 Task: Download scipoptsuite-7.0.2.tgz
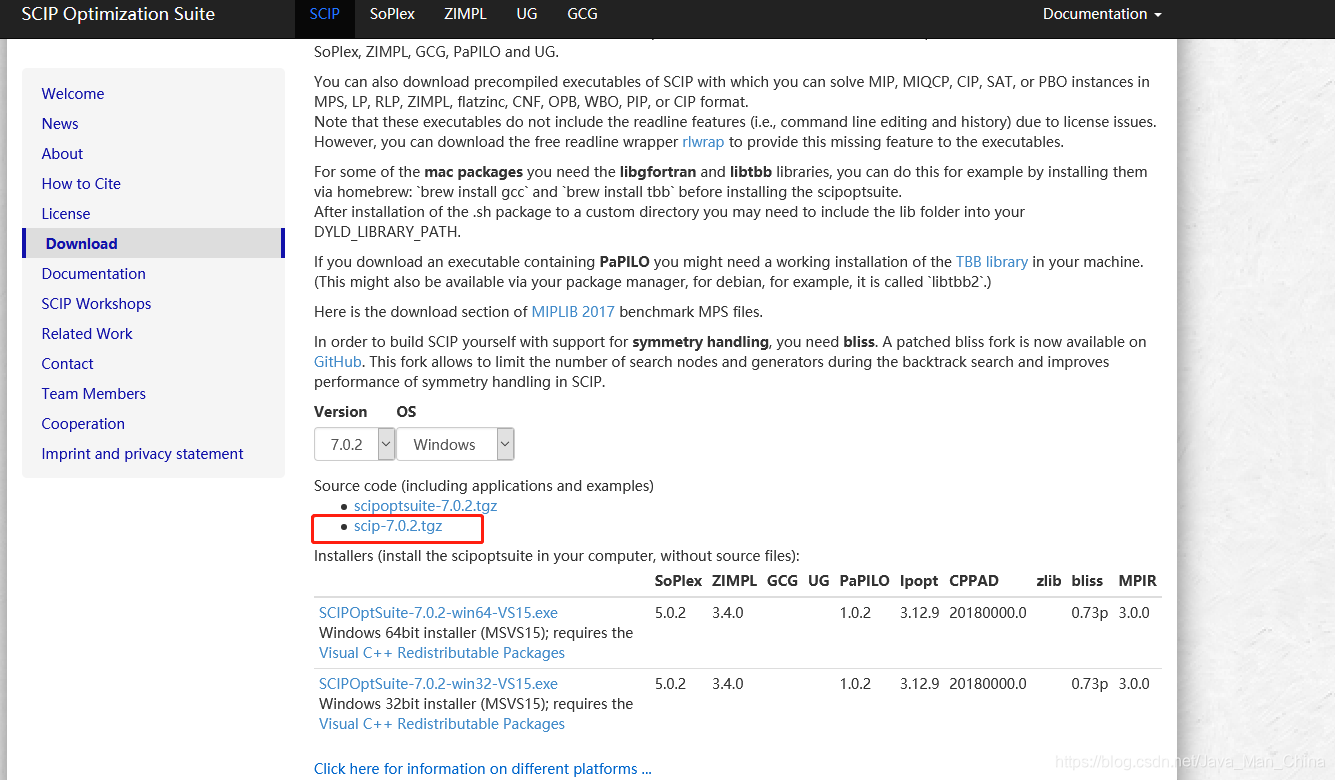[x=425, y=506]
